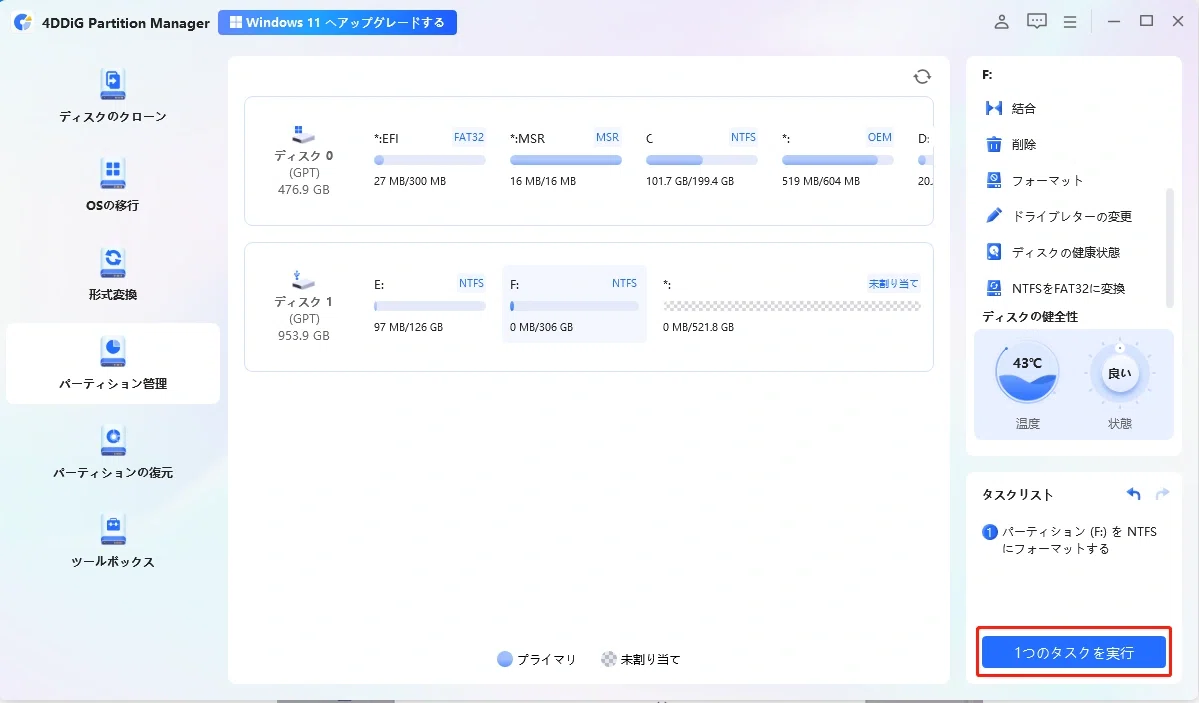The width and height of the screenshot is (1199, 703).
Task: Open the feedback chat icon
Action: [x=1036, y=22]
